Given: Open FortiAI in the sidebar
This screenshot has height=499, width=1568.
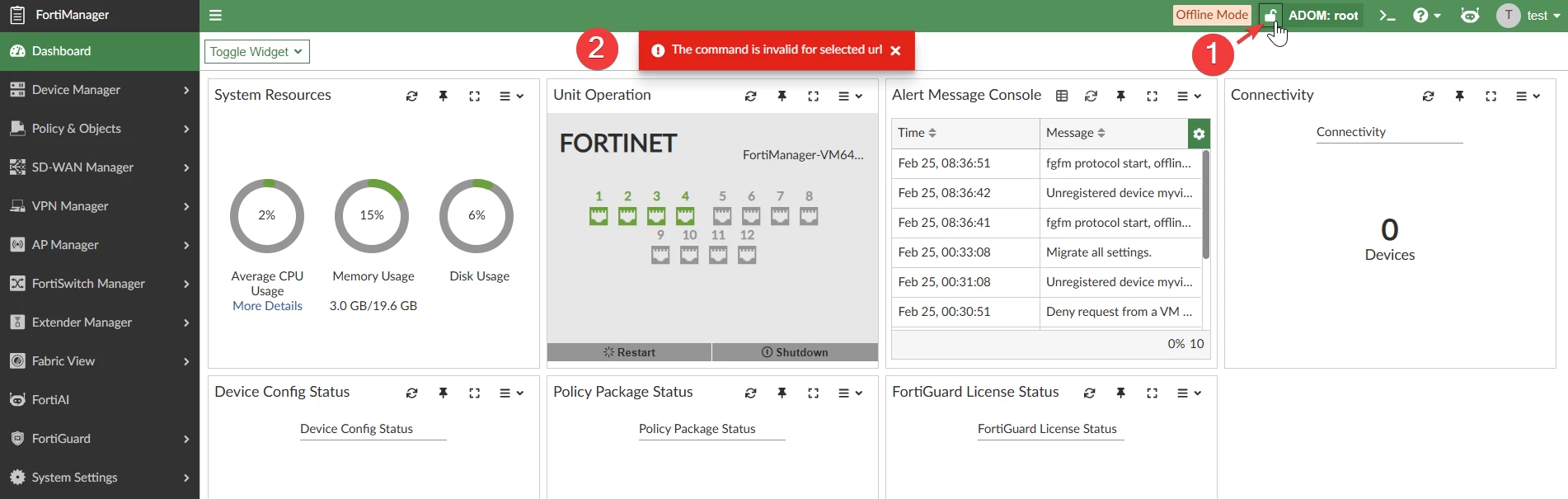Looking at the screenshot, I should pos(100,400).
